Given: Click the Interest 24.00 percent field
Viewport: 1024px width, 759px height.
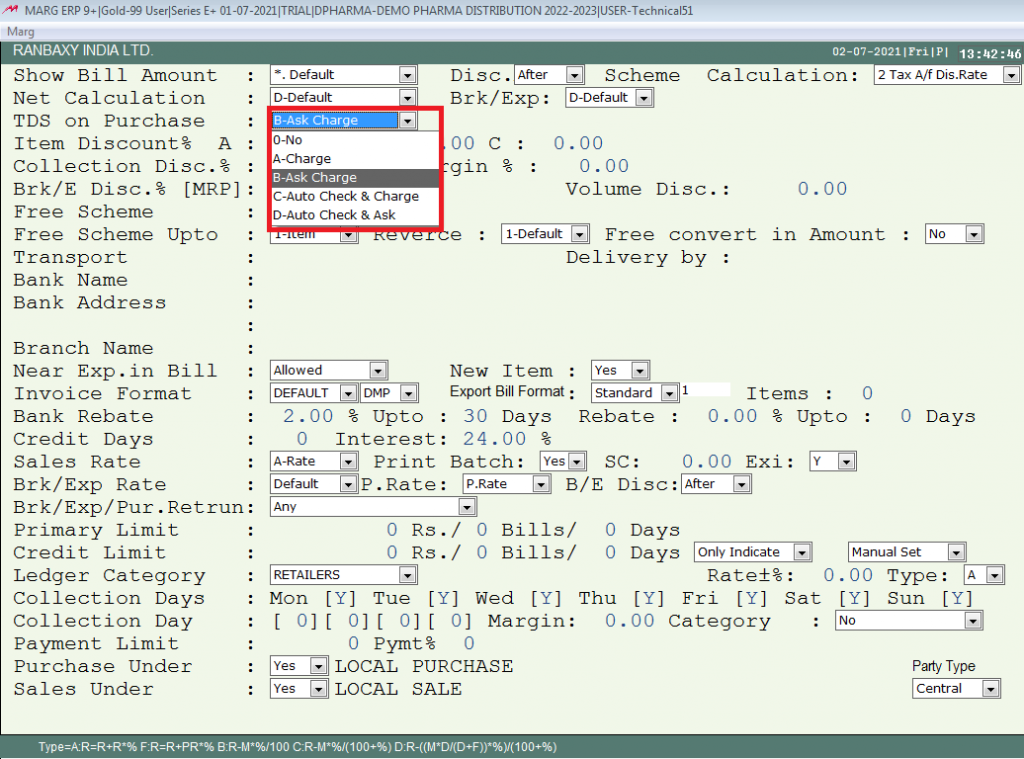Looking at the screenshot, I should pyautogui.click(x=494, y=440).
